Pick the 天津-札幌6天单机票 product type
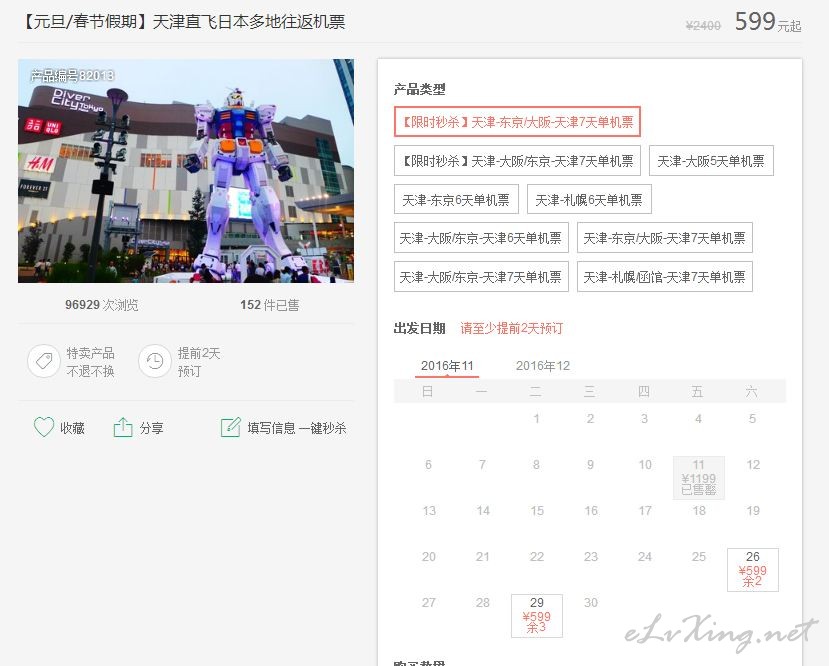Viewport: 829px width, 666px height. [x=589, y=199]
